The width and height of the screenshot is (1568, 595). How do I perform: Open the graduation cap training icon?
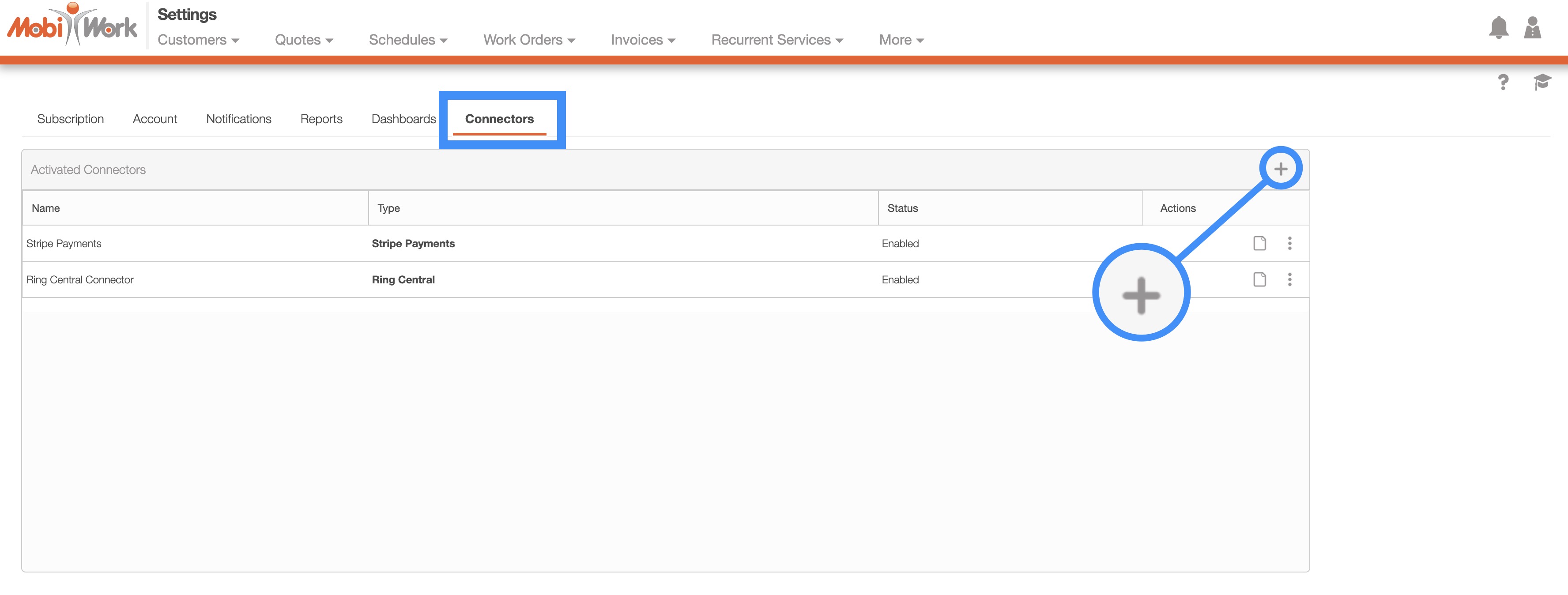1541,82
